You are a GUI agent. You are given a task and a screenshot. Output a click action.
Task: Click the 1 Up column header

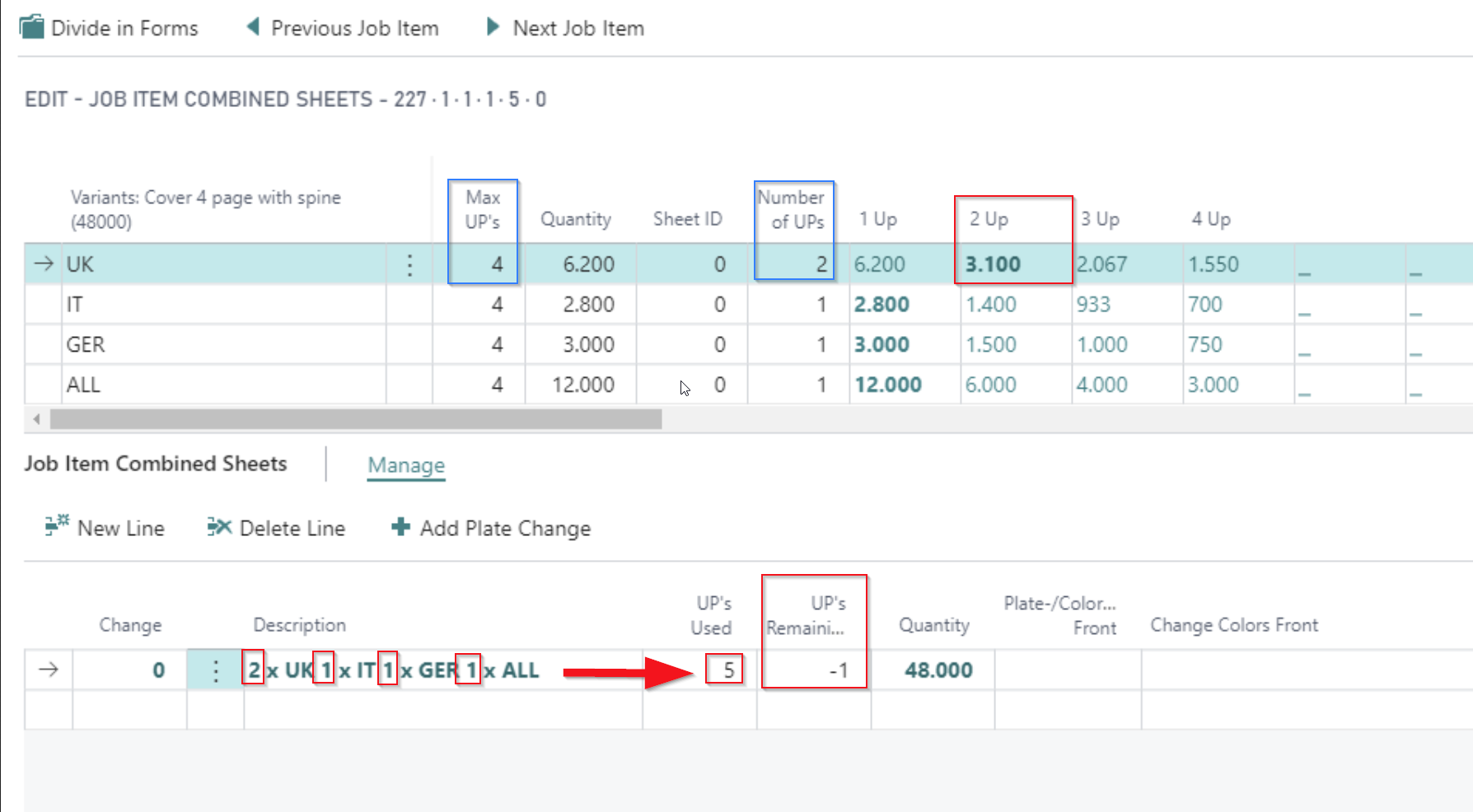[878, 219]
